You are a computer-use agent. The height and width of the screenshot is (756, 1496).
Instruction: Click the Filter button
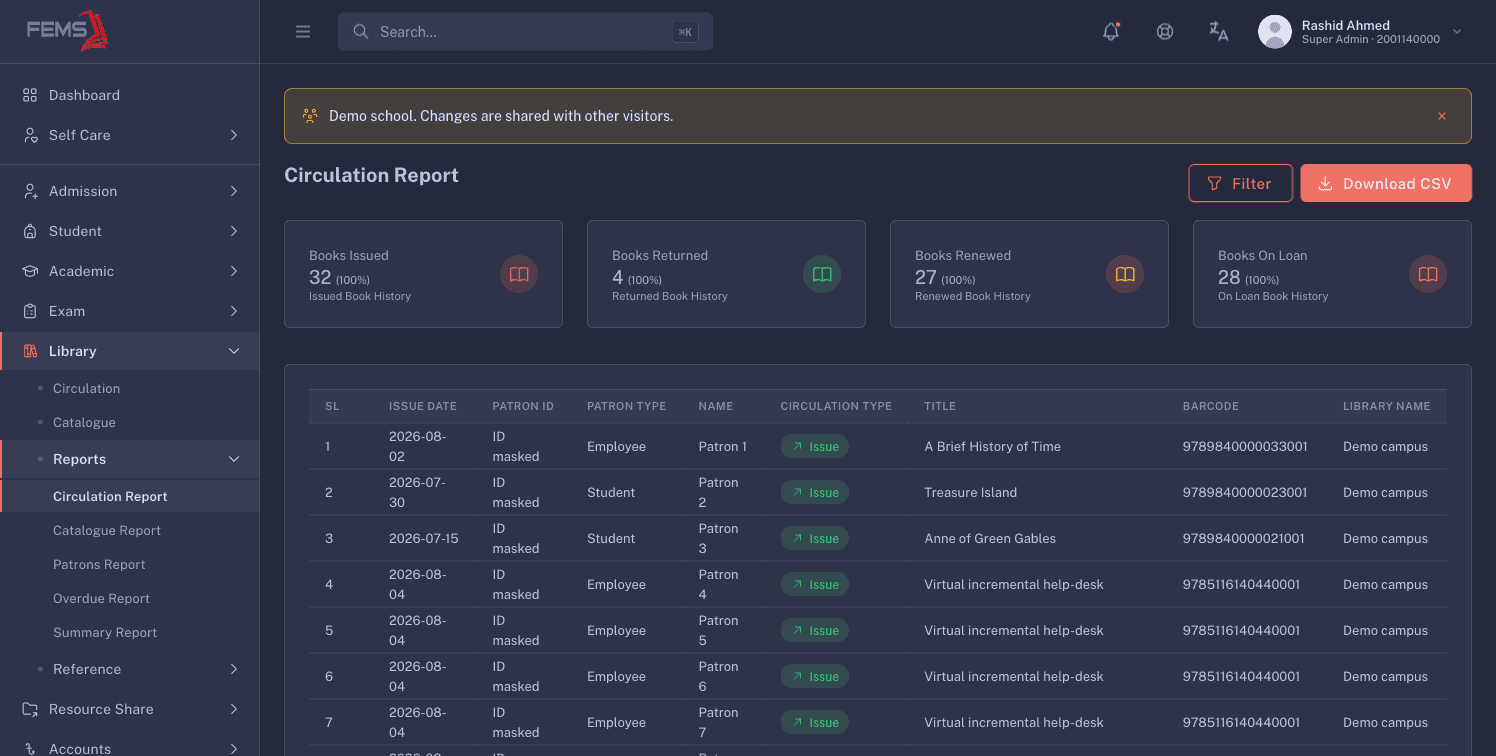coord(1240,183)
